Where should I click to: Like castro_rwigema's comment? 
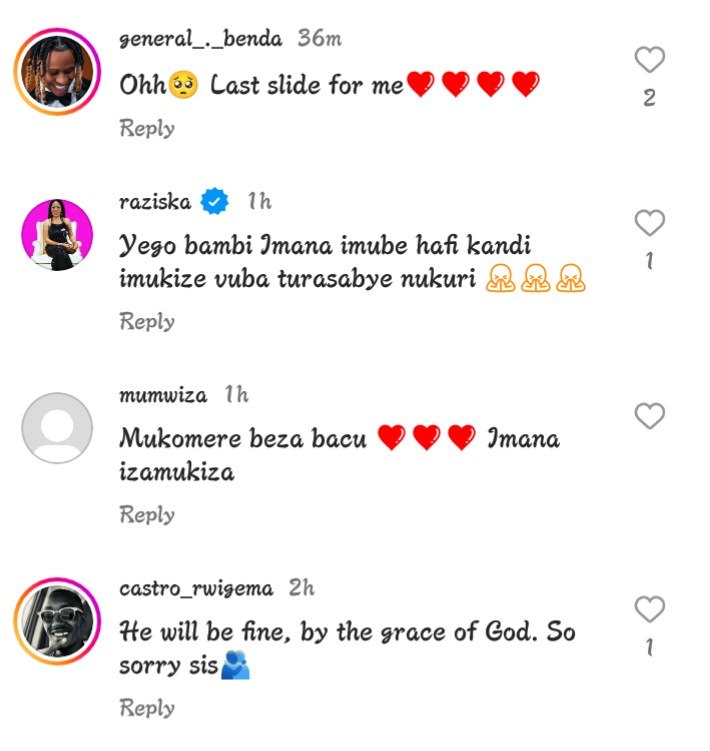650,608
